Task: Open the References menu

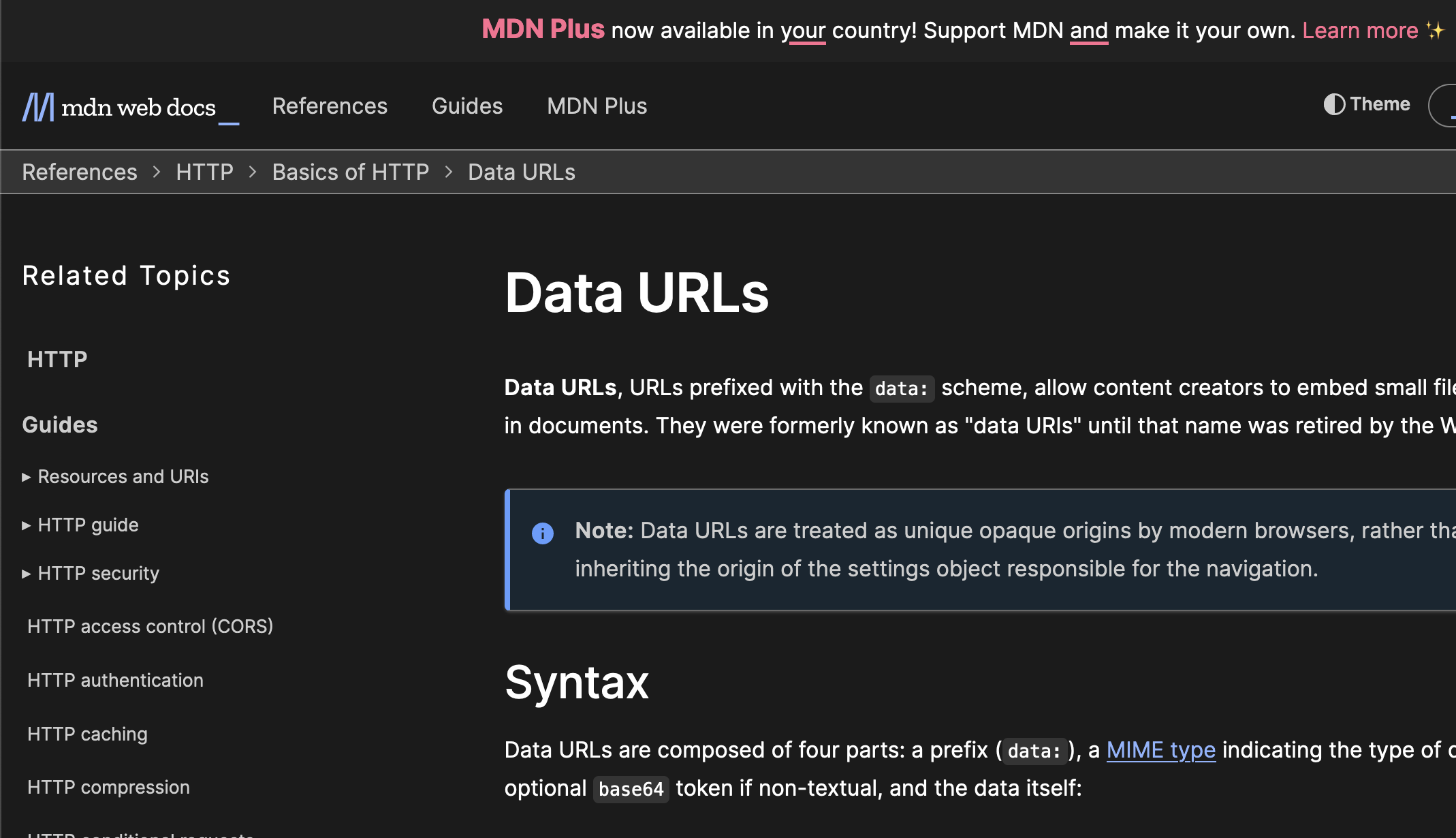Action: tap(330, 106)
